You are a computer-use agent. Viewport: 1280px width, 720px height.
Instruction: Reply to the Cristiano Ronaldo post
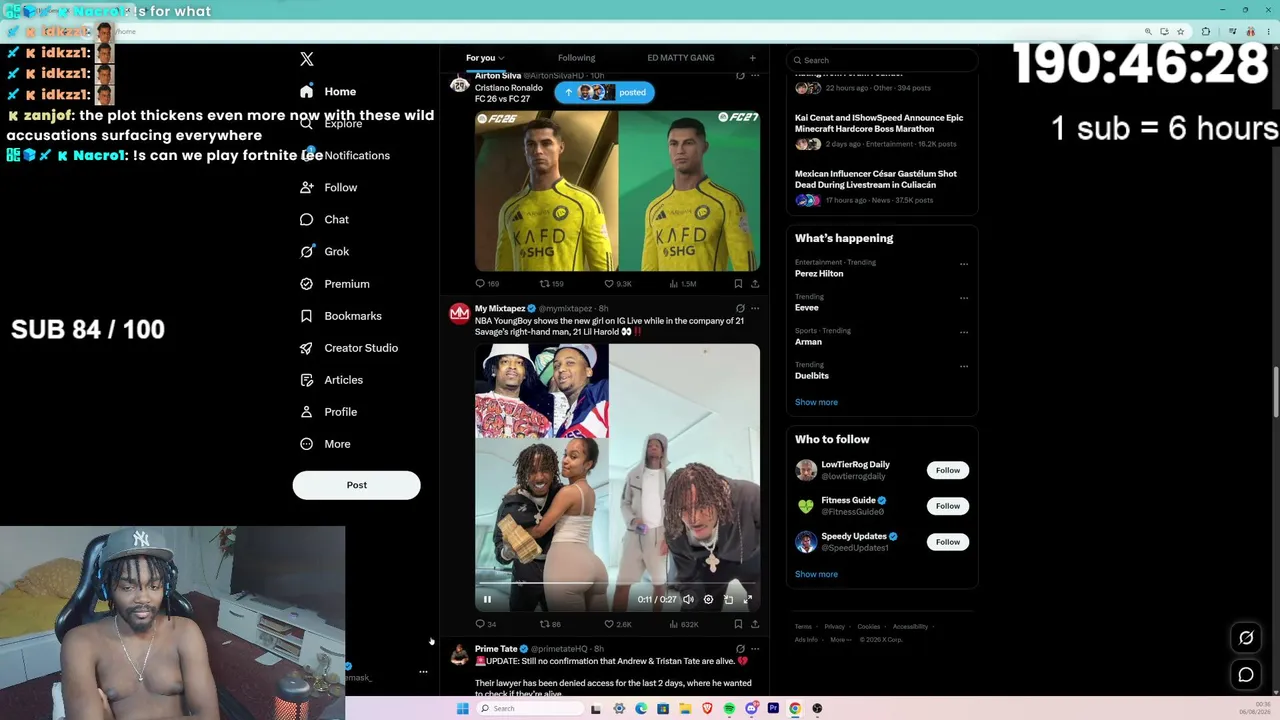(x=487, y=284)
